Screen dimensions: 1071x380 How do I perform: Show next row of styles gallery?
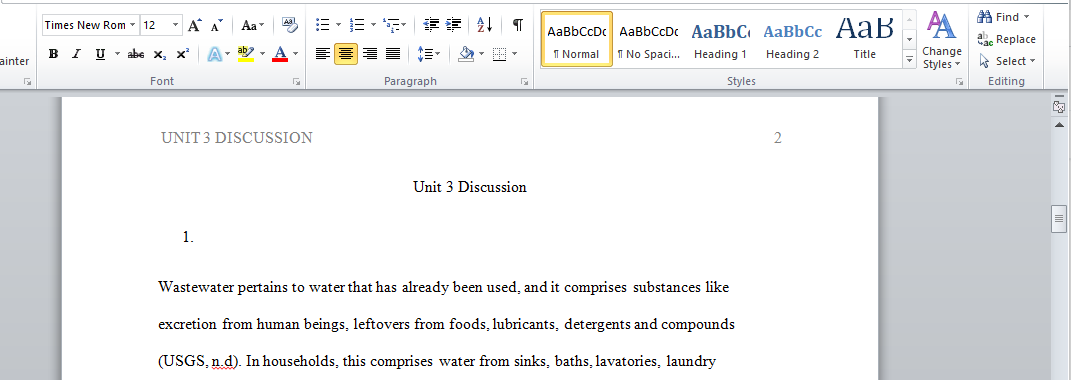pyautogui.click(x=909, y=40)
